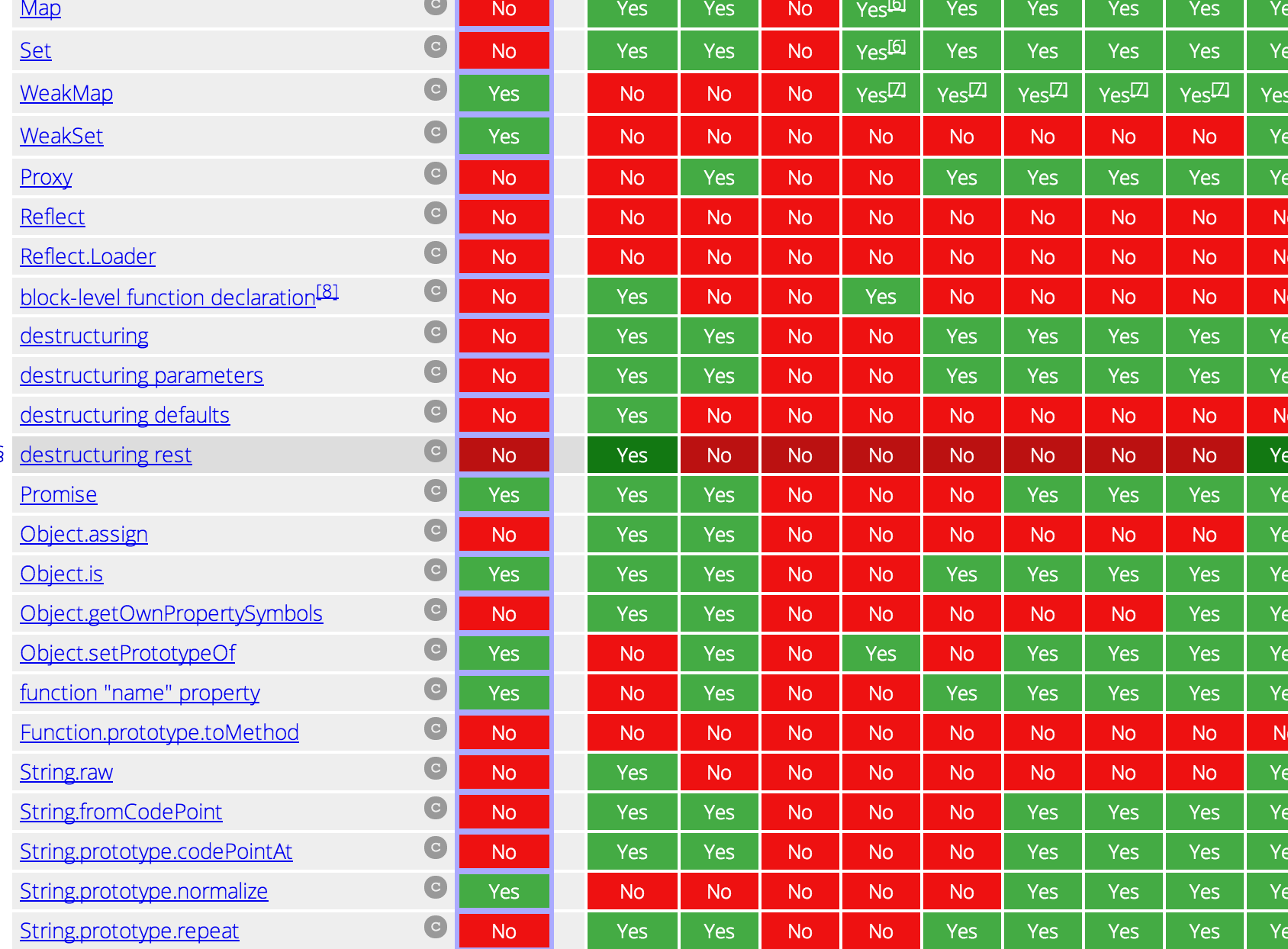The height and width of the screenshot is (949, 1288).
Task: Click the circled c icon in Promise row
Action: pos(435,491)
